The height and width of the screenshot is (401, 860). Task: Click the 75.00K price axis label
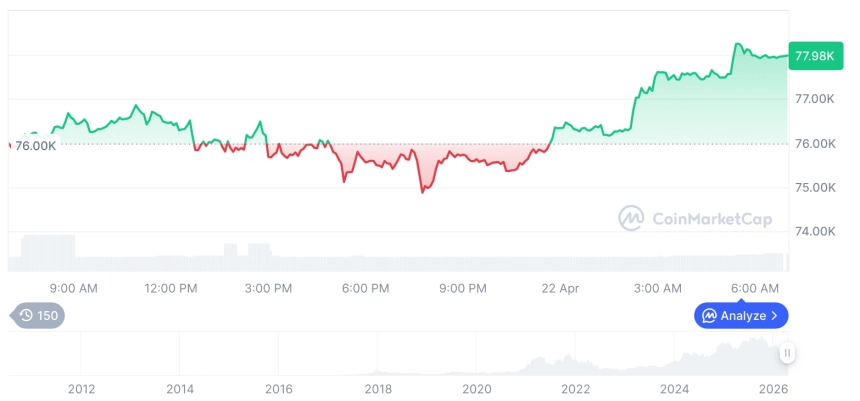click(x=815, y=187)
